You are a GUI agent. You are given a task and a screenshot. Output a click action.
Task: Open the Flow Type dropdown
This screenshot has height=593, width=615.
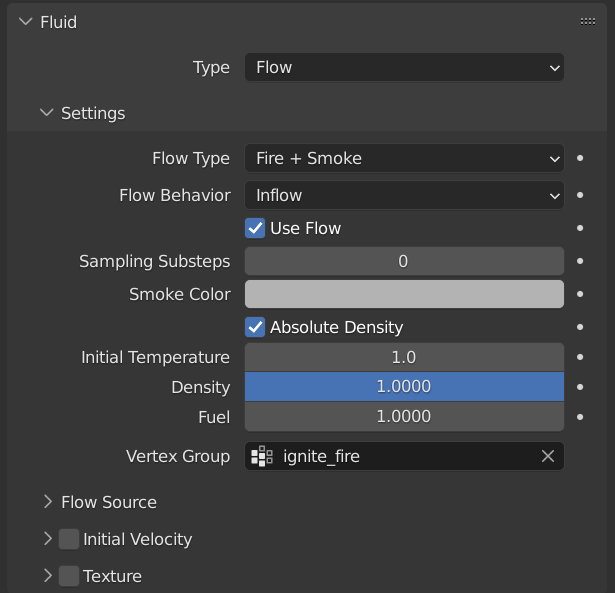pos(404,158)
